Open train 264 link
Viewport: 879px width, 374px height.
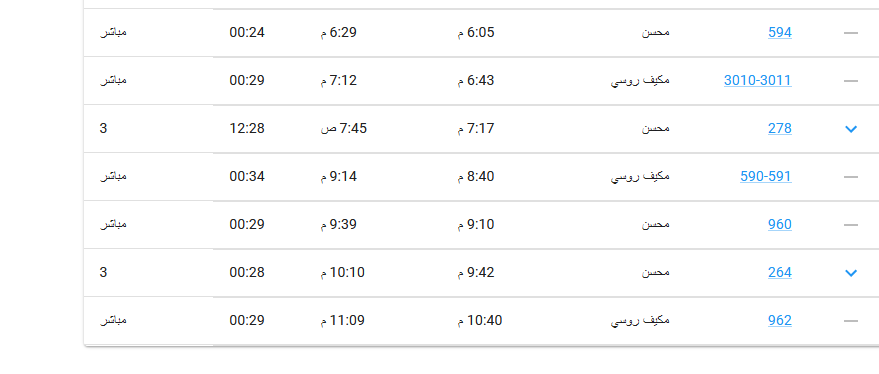pos(779,273)
